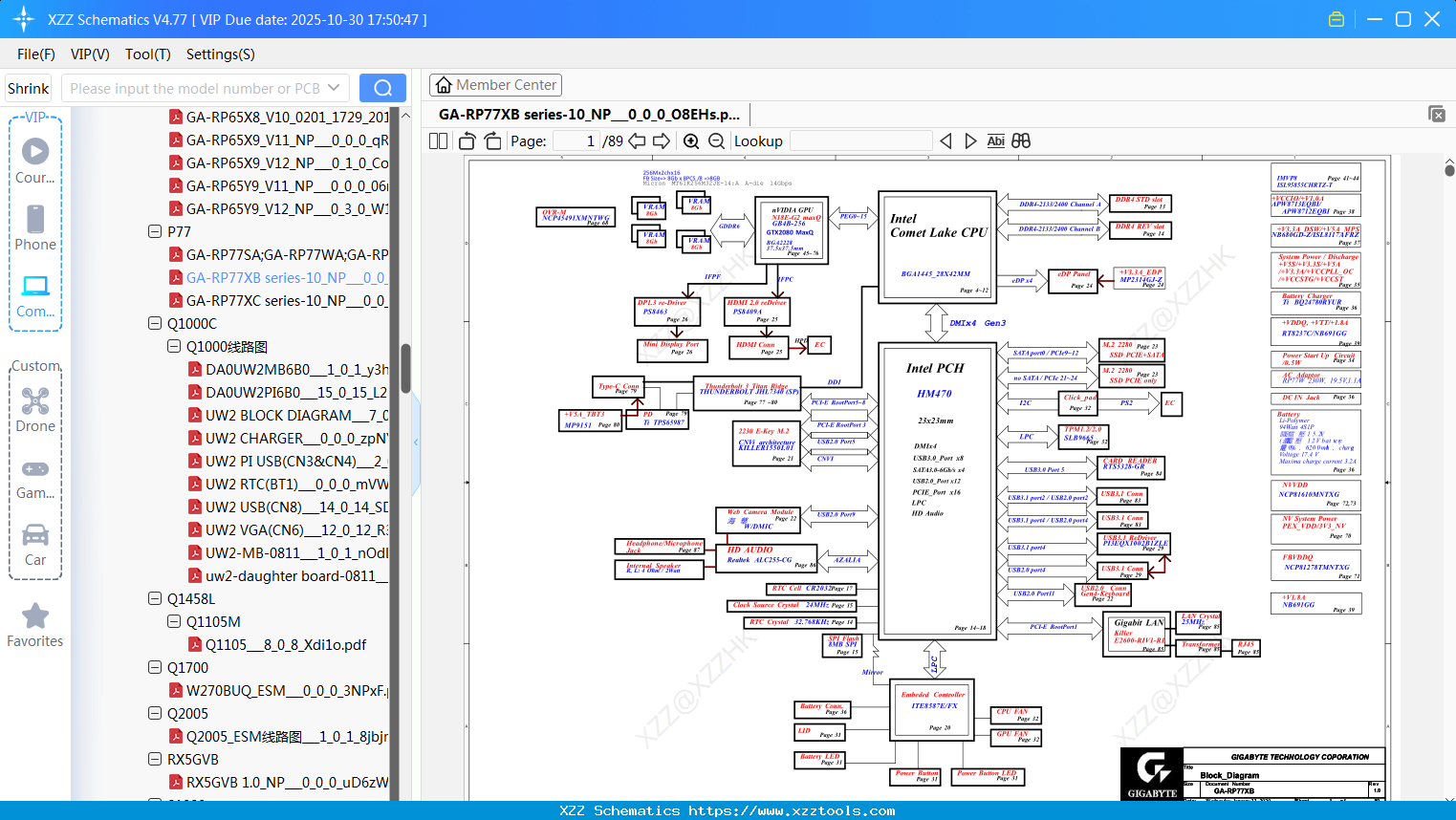1456x820 pixels.
Task: Open the Settings(S) menu
Action: click(221, 54)
